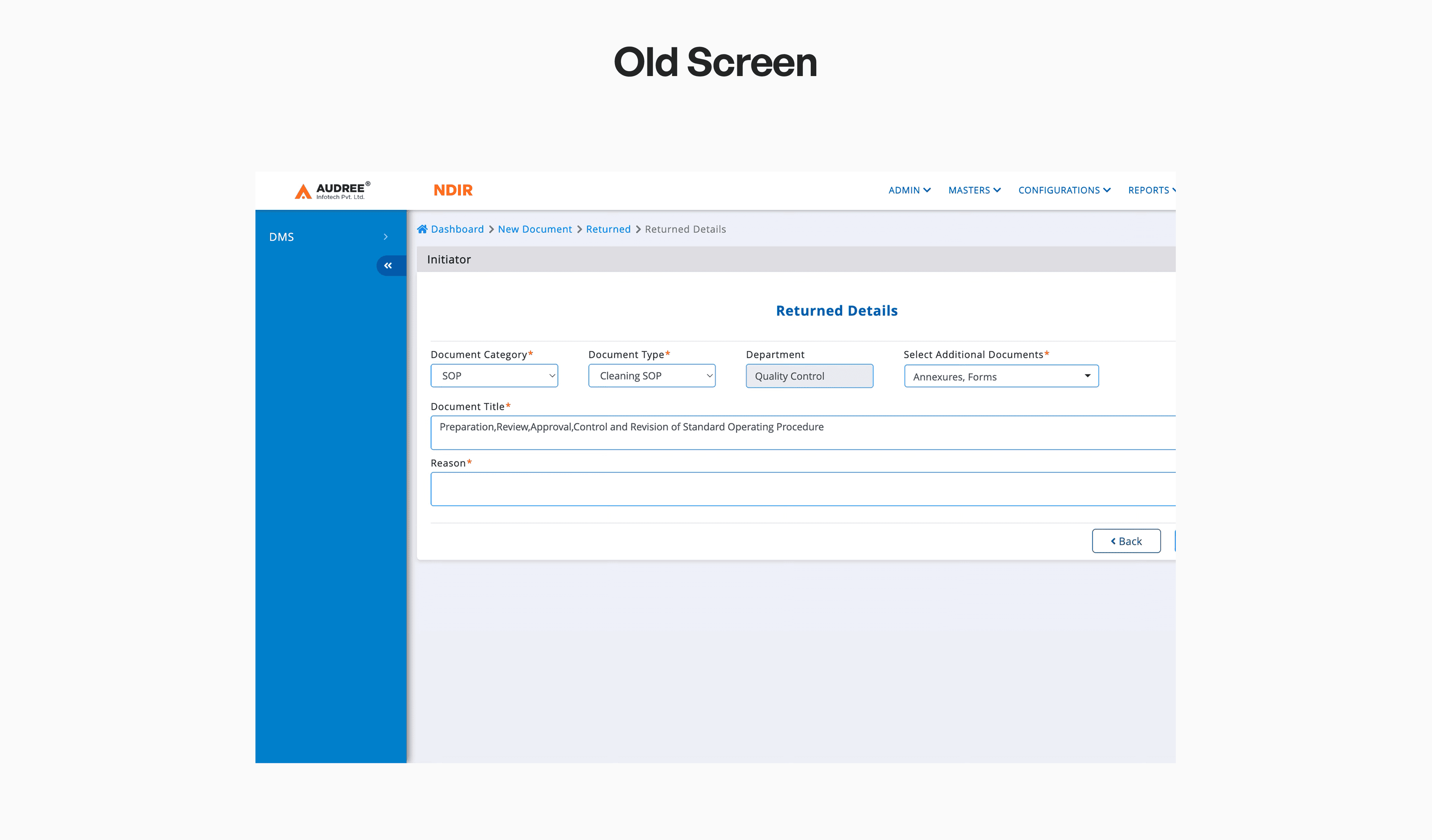Screen dimensions: 1432x840
Task: Open the ADMIN menu
Action: point(909,190)
